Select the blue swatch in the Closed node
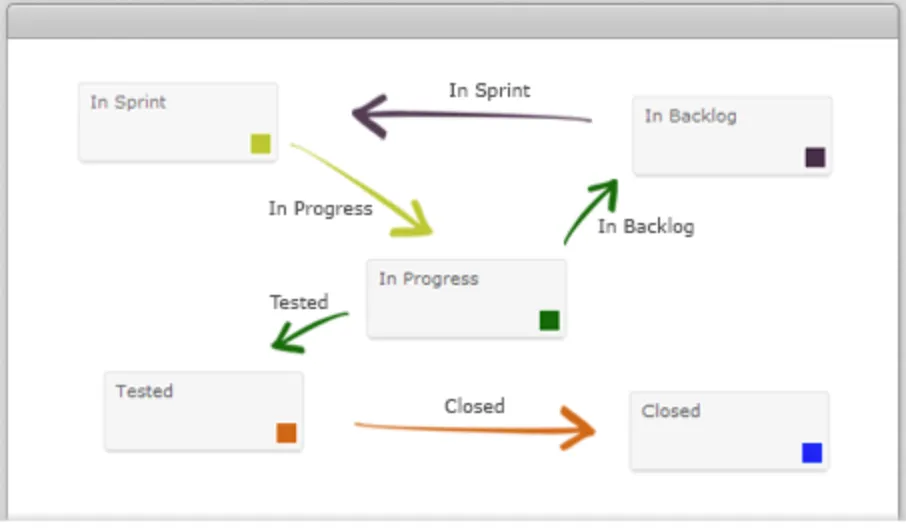Viewport: 906px width, 528px height. [x=812, y=453]
